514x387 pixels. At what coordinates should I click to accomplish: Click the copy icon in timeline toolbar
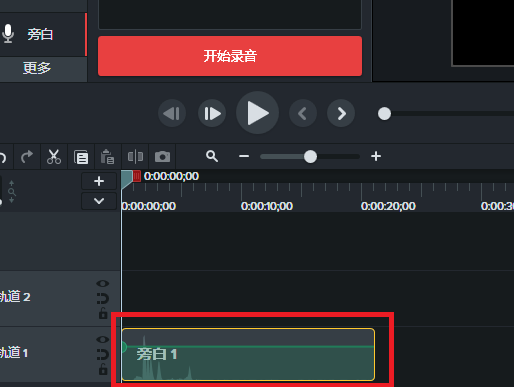pyautogui.click(x=81, y=157)
